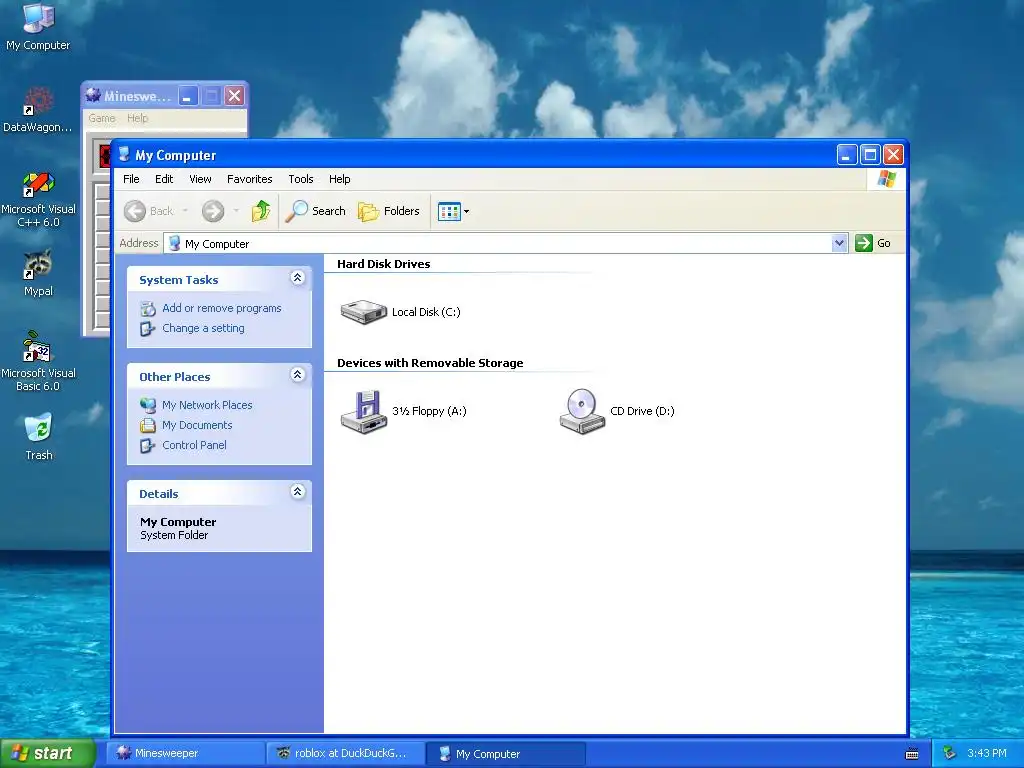Open the Back history dropdown arrow
Screen dimensions: 1024x768
185,211
